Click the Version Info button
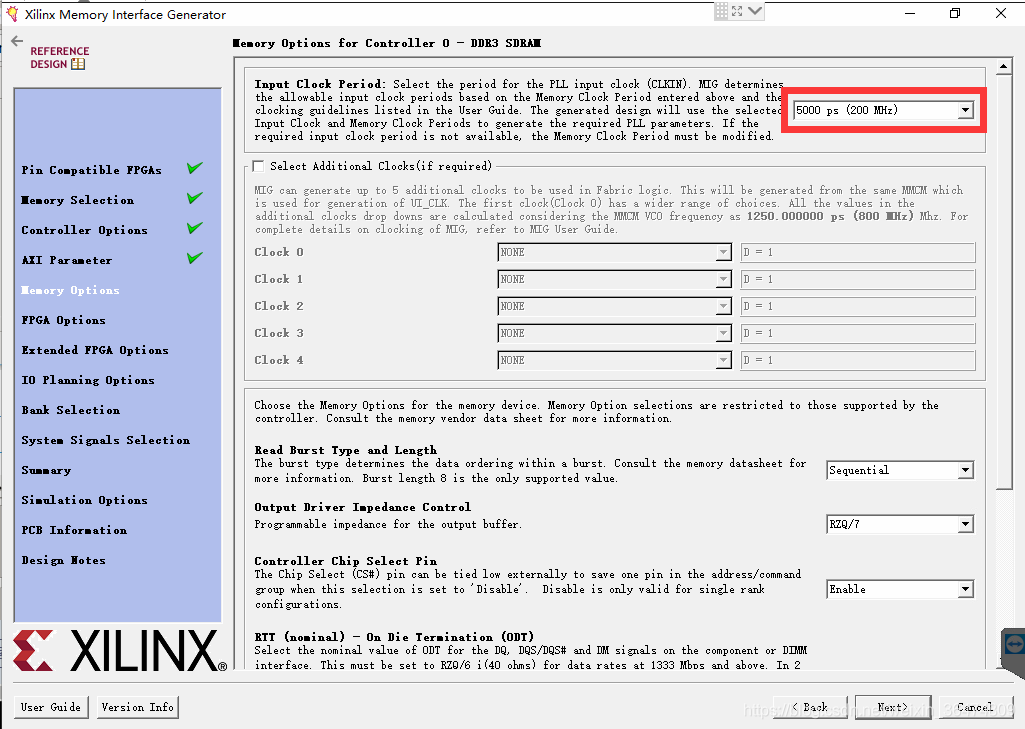The image size is (1025, 729). point(138,707)
